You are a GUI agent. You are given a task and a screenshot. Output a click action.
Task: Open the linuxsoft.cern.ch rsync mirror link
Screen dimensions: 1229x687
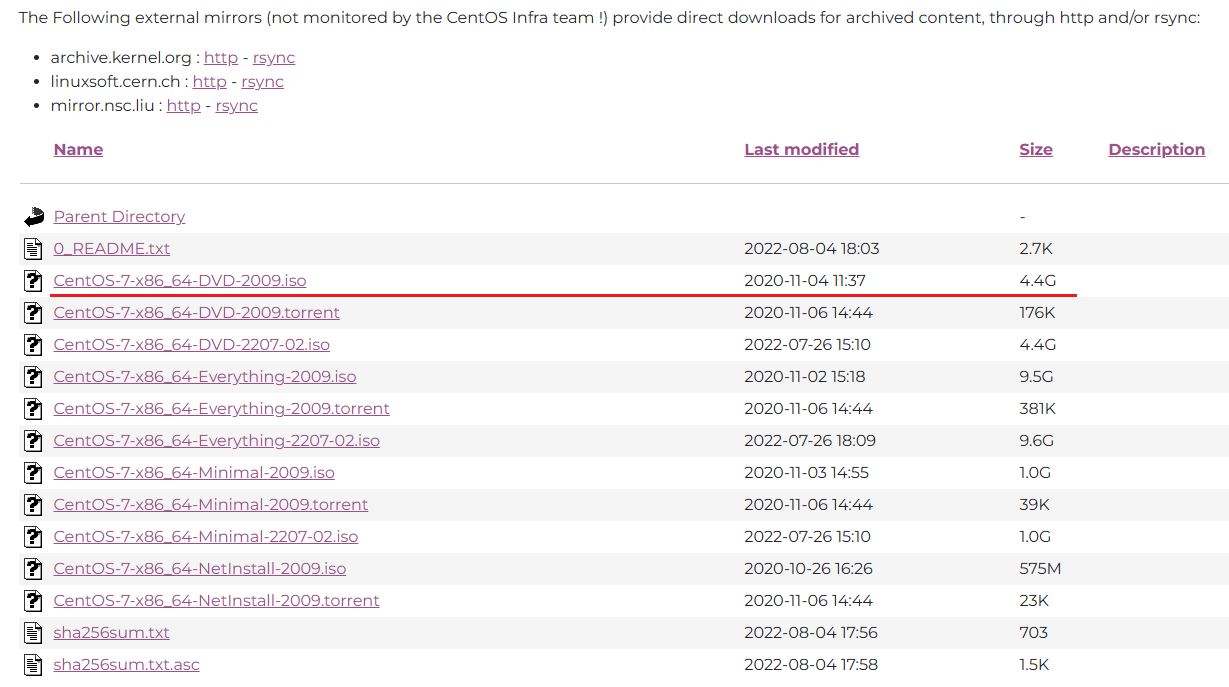coord(263,81)
